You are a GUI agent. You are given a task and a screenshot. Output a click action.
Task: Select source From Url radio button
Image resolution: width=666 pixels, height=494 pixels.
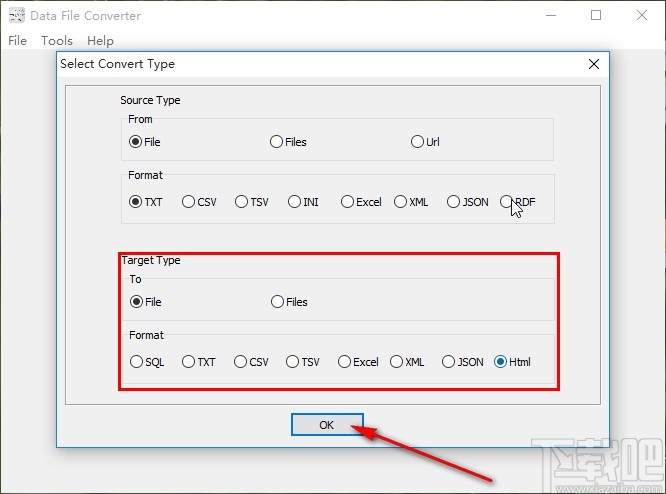[425, 141]
